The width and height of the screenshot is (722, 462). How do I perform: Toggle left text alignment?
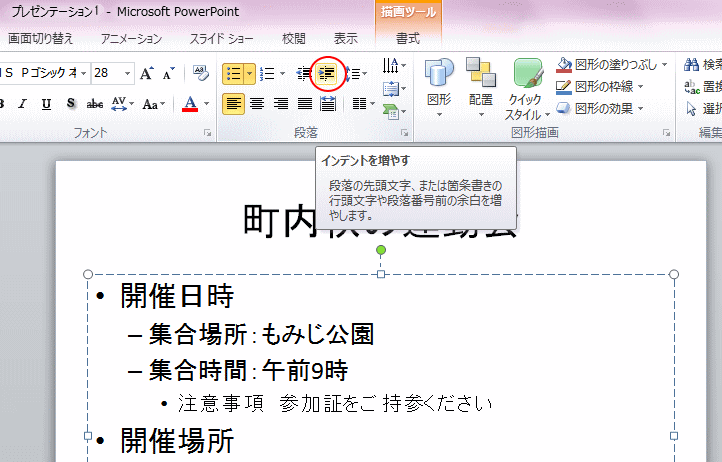[x=233, y=104]
